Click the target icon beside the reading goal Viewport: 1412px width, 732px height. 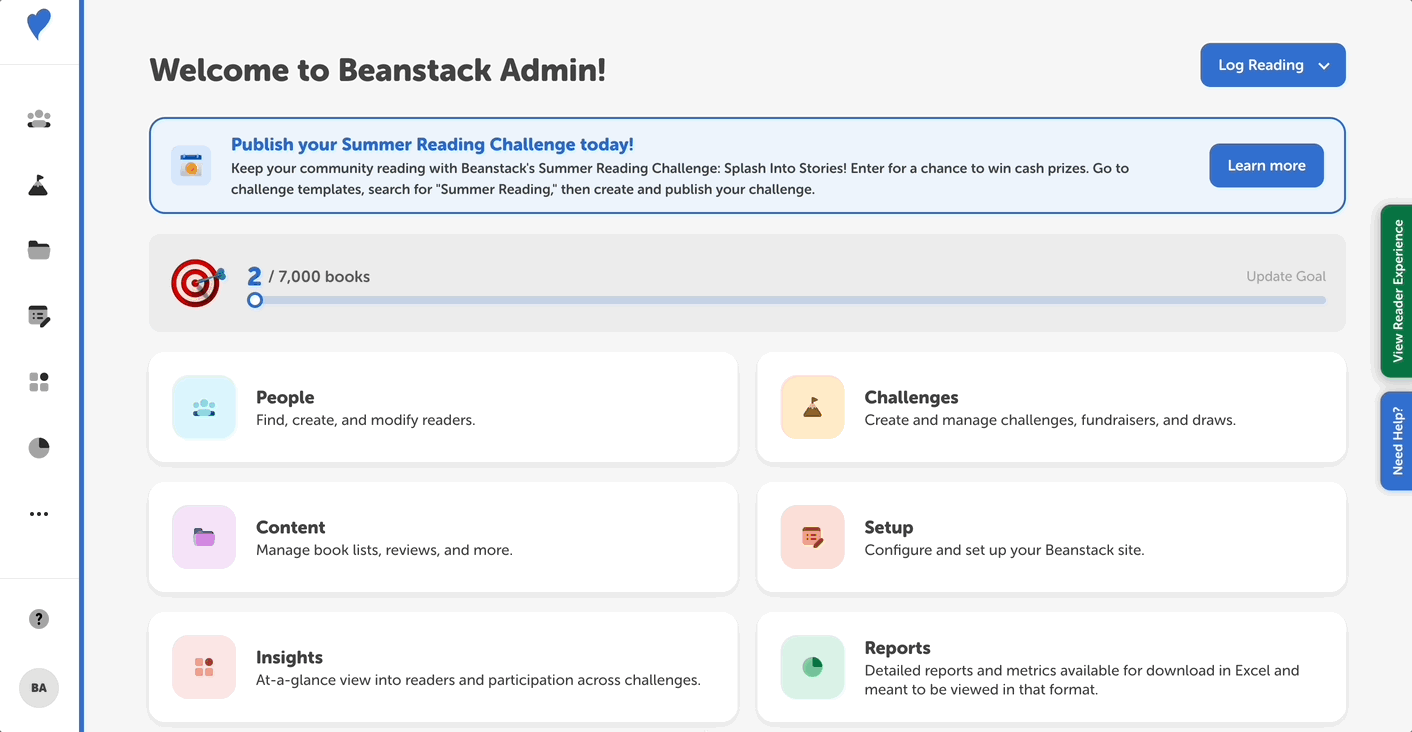coord(197,283)
